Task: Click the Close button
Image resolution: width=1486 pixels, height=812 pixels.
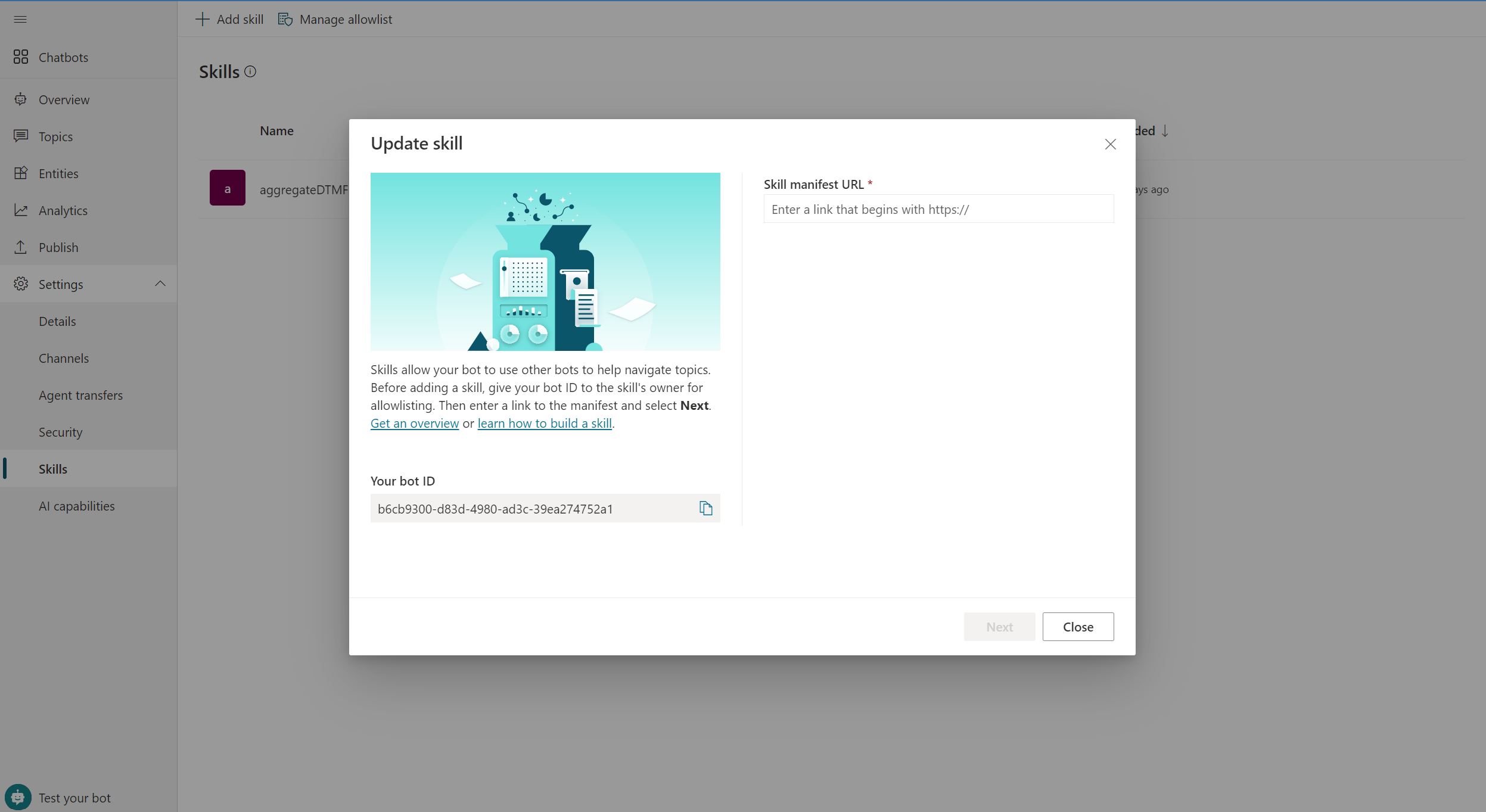Action: click(1078, 627)
